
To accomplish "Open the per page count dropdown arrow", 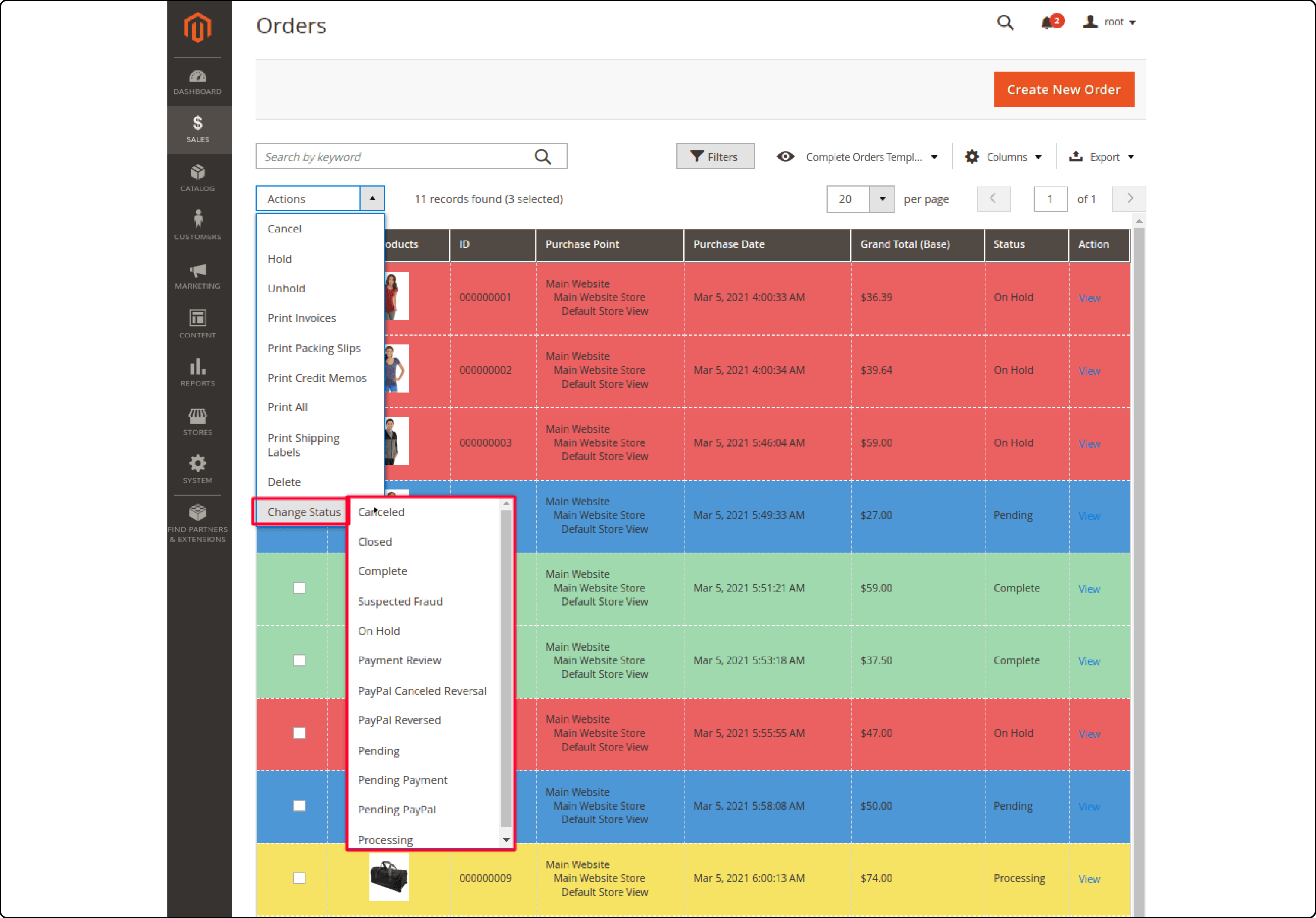I will [882, 199].
